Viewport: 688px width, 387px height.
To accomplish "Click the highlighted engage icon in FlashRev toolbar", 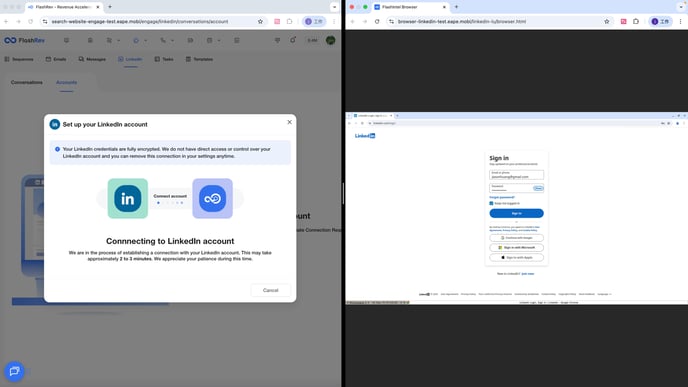I will coord(136,40).
